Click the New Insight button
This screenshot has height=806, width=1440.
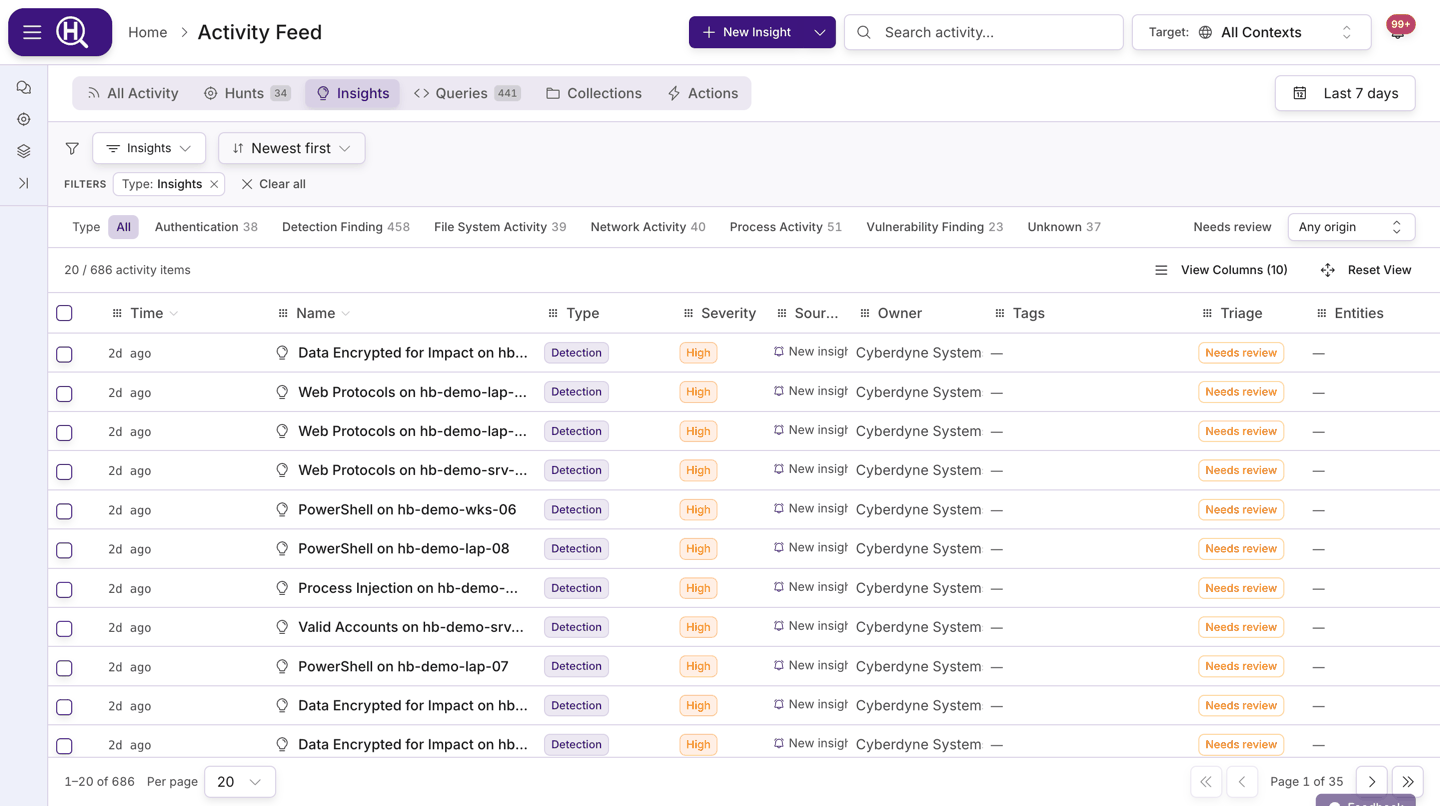pyautogui.click(x=747, y=32)
